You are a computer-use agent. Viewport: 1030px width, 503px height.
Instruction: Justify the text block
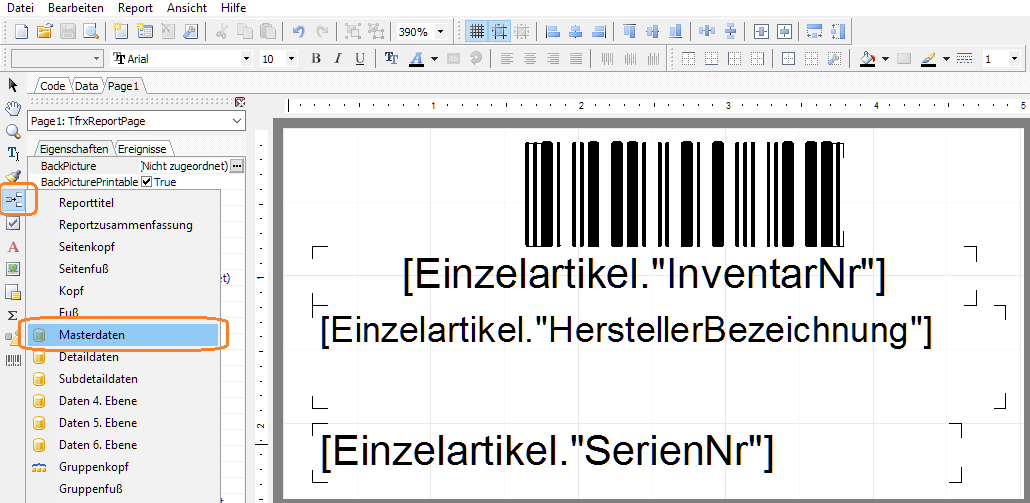(x=576, y=58)
